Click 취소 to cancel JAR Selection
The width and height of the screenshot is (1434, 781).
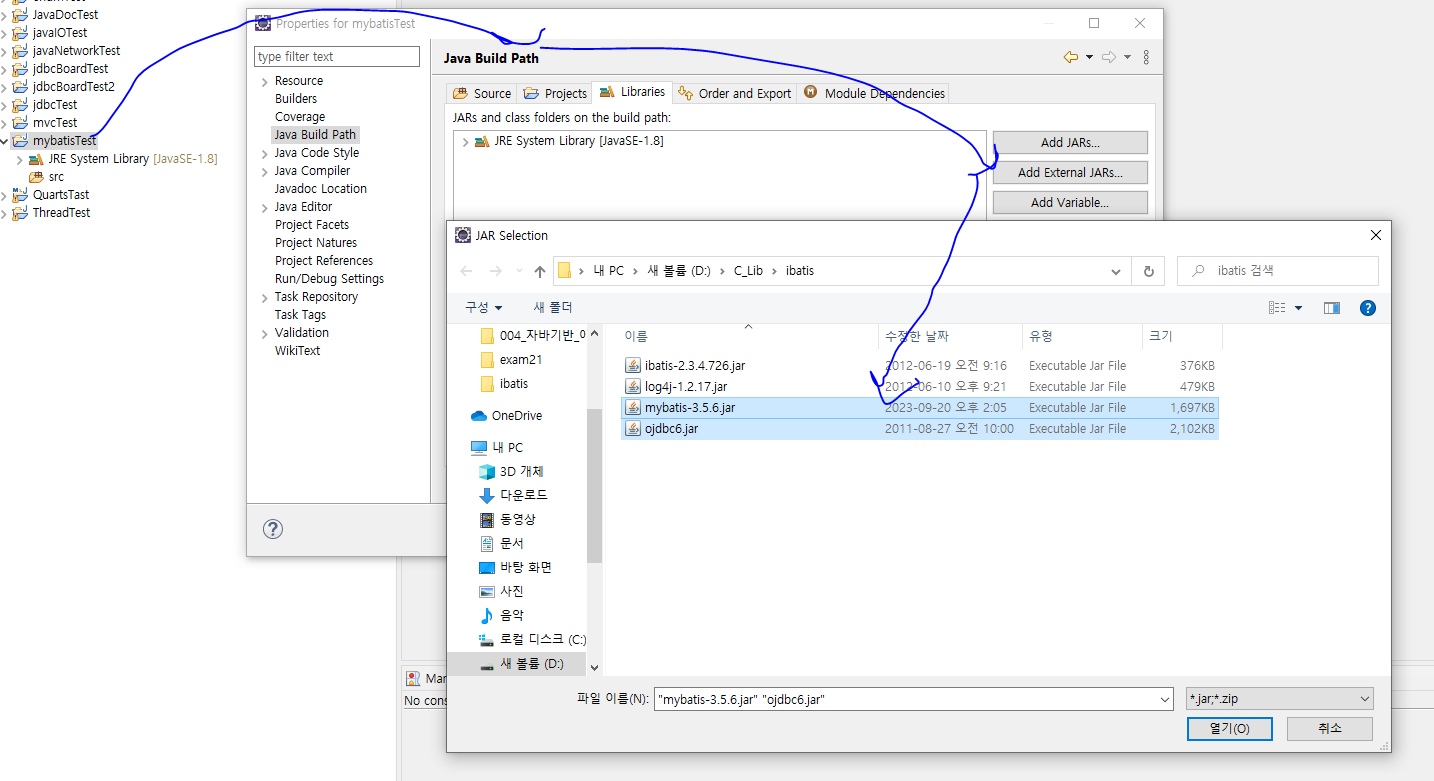point(1330,729)
